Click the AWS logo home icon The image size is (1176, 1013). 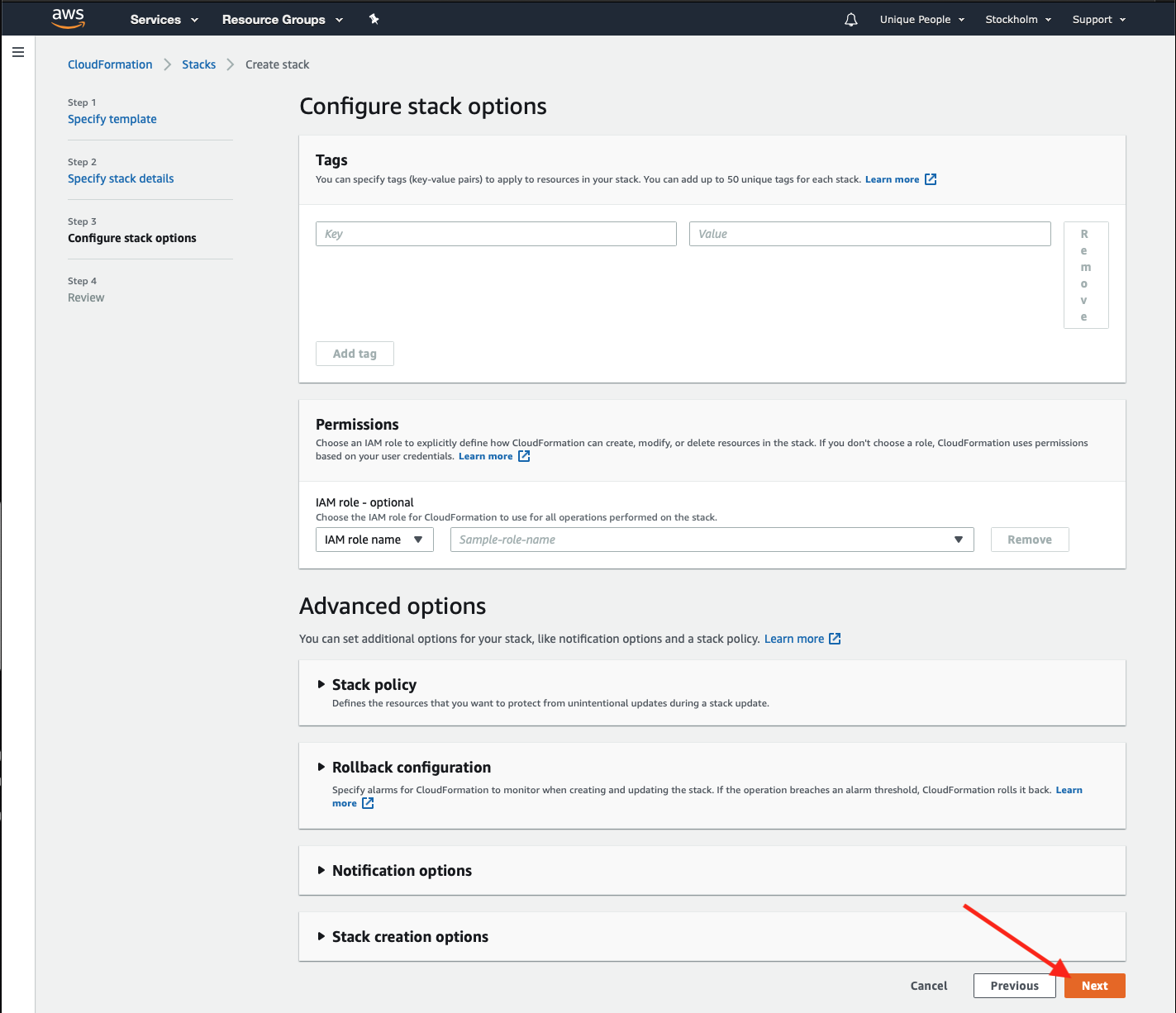(68, 19)
